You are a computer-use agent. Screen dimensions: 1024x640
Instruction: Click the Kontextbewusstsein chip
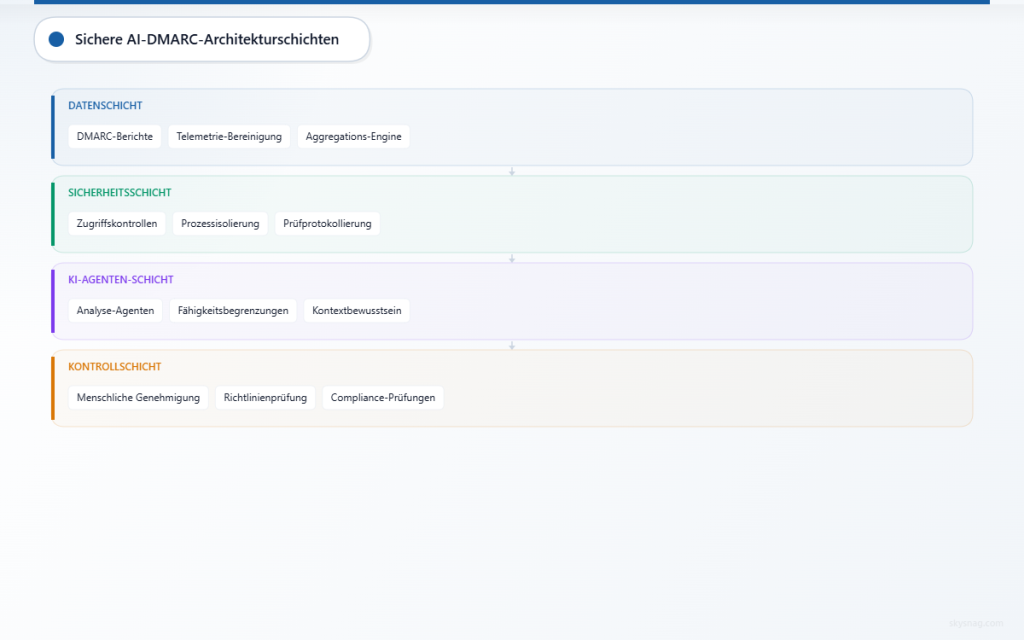point(357,310)
